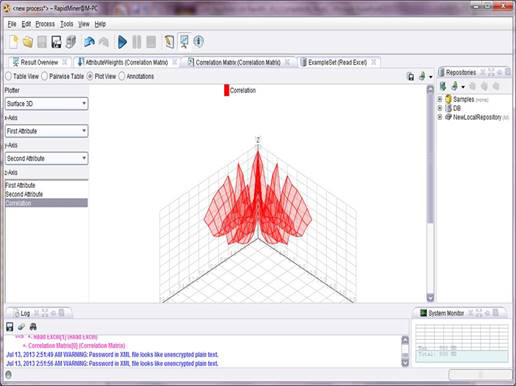Search the log with the binoculars icon
The width and height of the screenshot is (516, 386).
tap(33, 327)
